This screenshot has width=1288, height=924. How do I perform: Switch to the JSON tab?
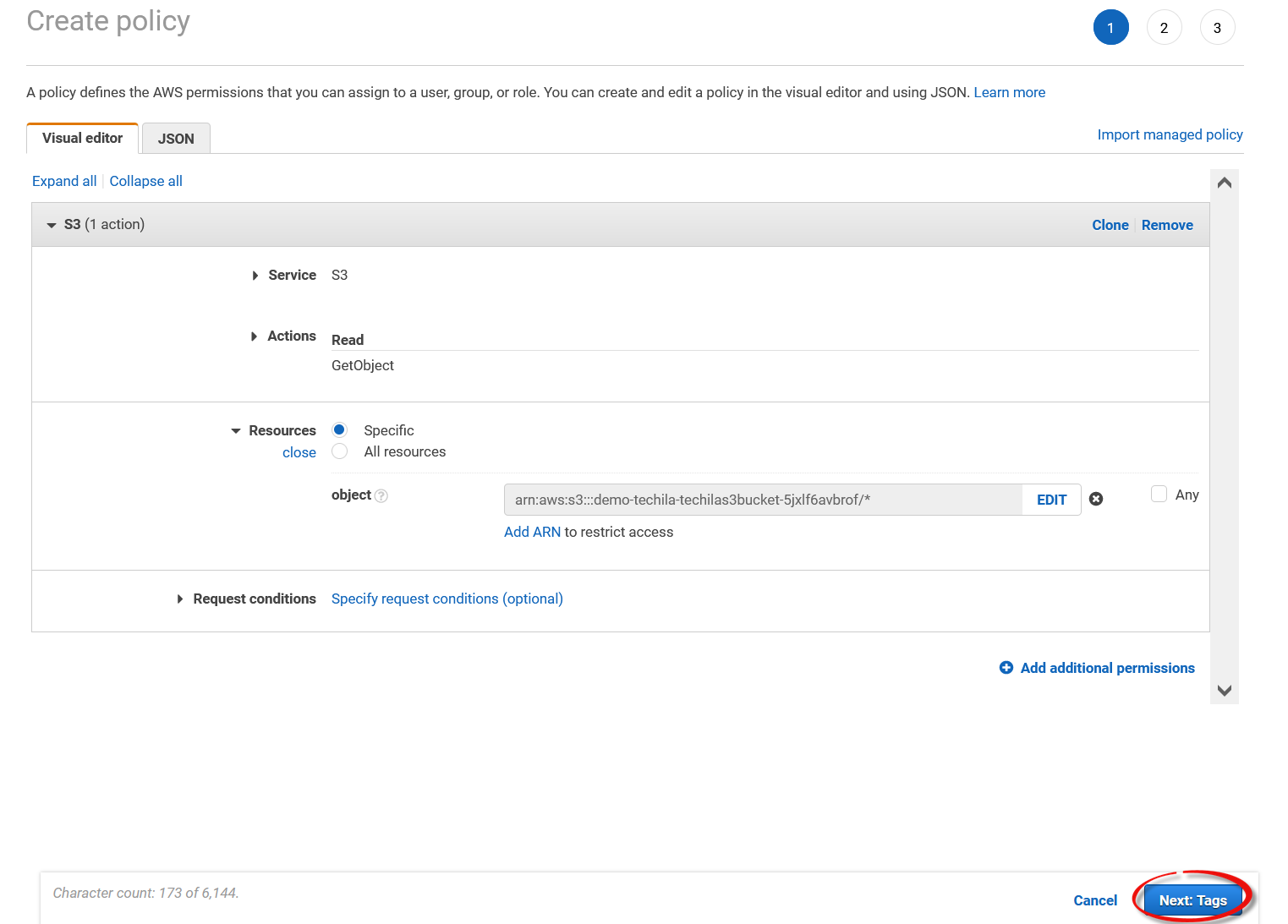[x=176, y=139]
